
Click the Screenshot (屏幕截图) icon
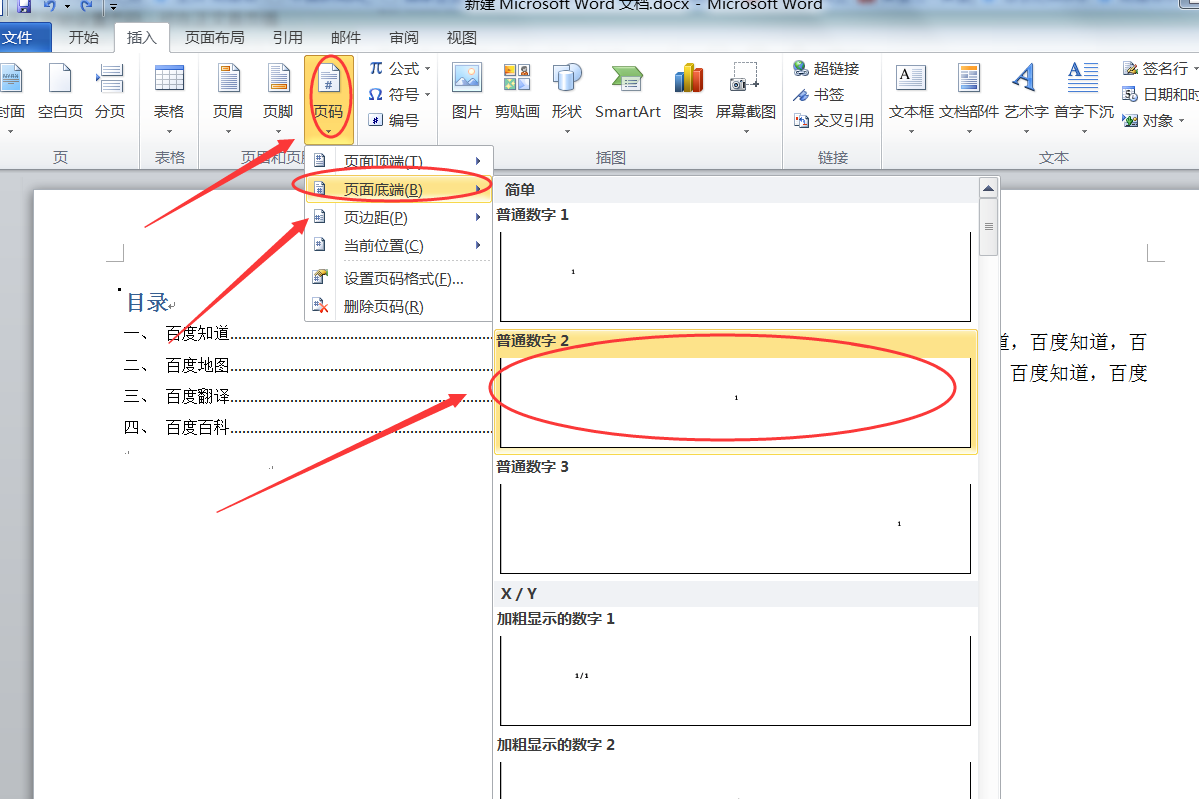745,79
